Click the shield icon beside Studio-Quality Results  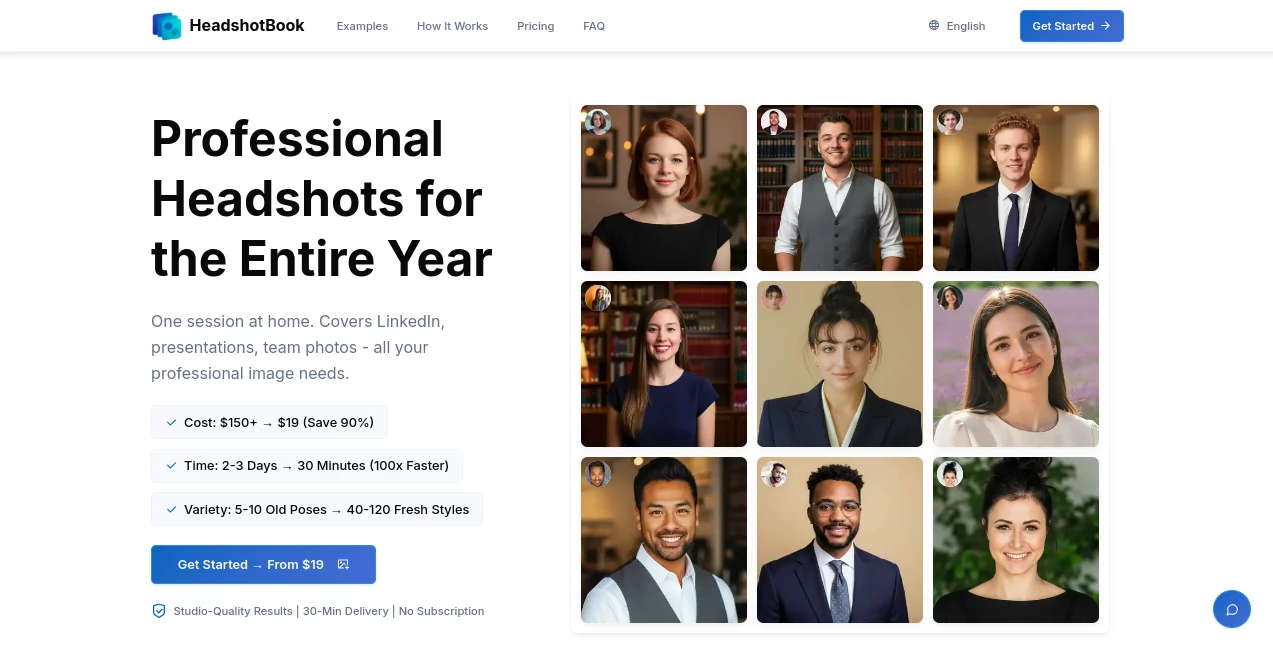(159, 610)
